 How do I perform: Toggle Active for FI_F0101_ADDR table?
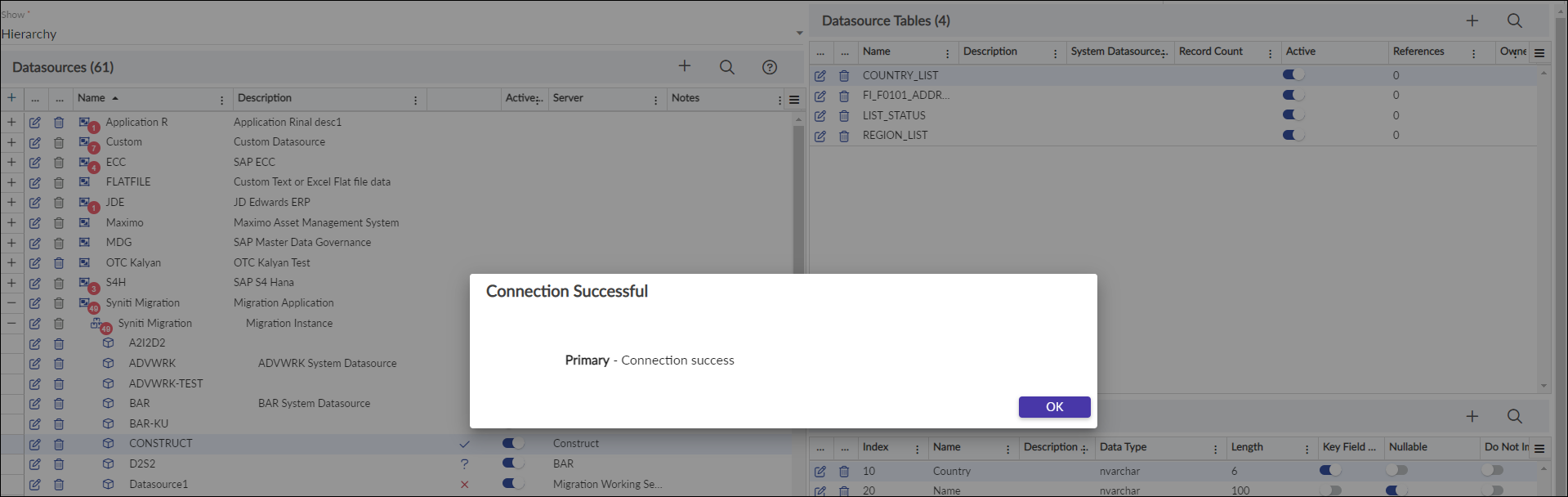tap(1293, 95)
